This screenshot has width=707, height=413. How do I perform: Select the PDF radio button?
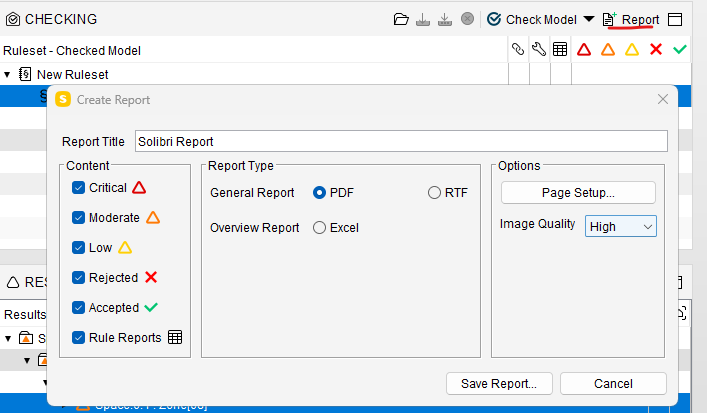(x=319, y=193)
